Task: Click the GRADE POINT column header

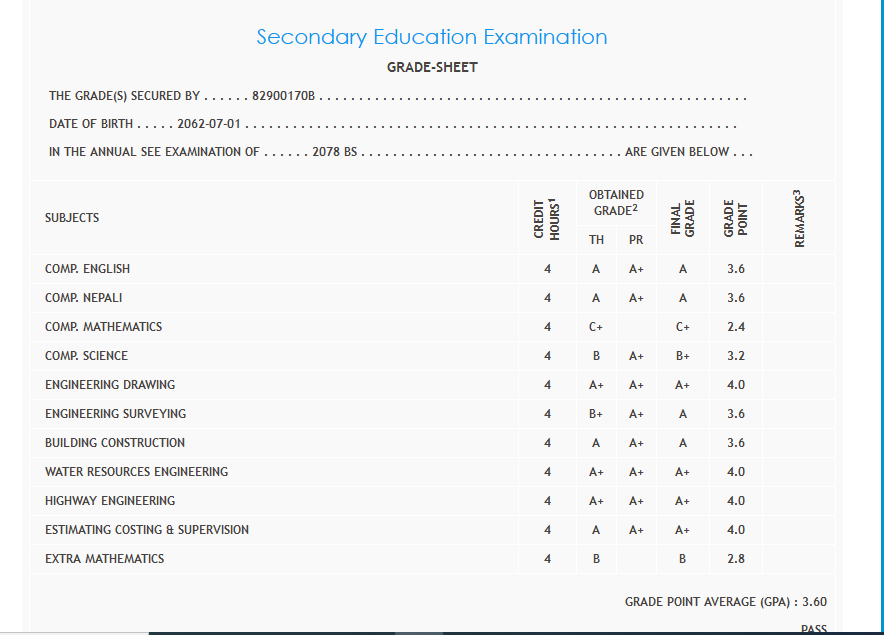Action: (x=735, y=218)
